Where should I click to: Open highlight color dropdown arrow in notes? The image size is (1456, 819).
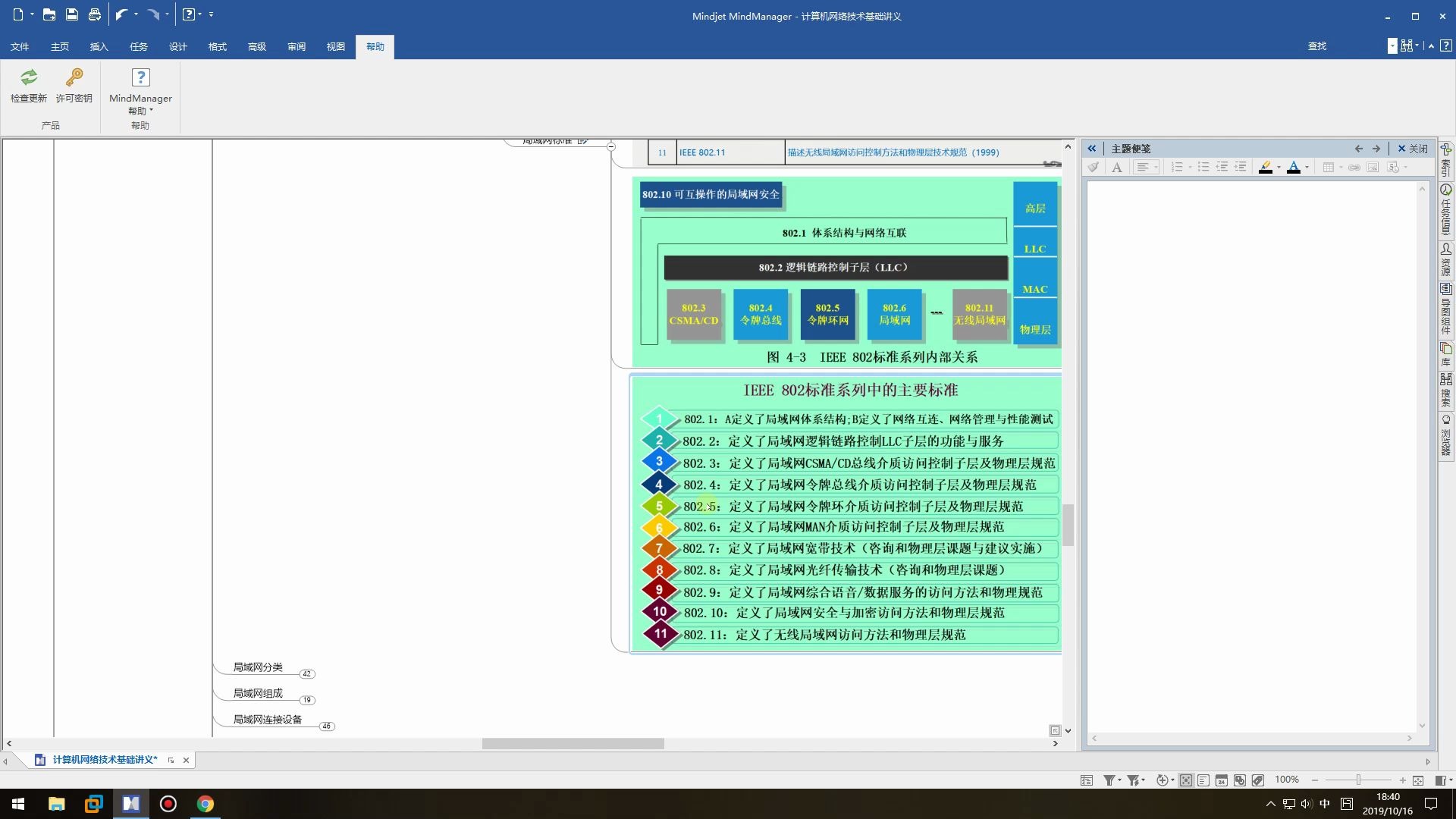click(x=1279, y=168)
